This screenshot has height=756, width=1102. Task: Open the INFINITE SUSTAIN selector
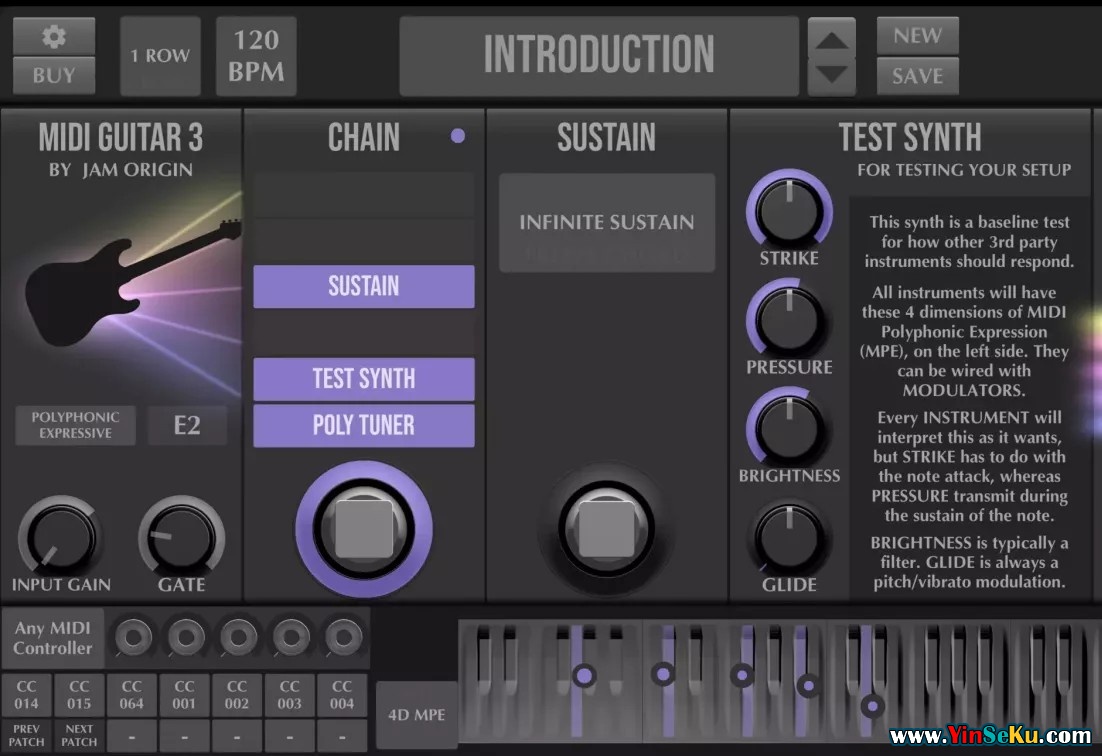click(607, 223)
